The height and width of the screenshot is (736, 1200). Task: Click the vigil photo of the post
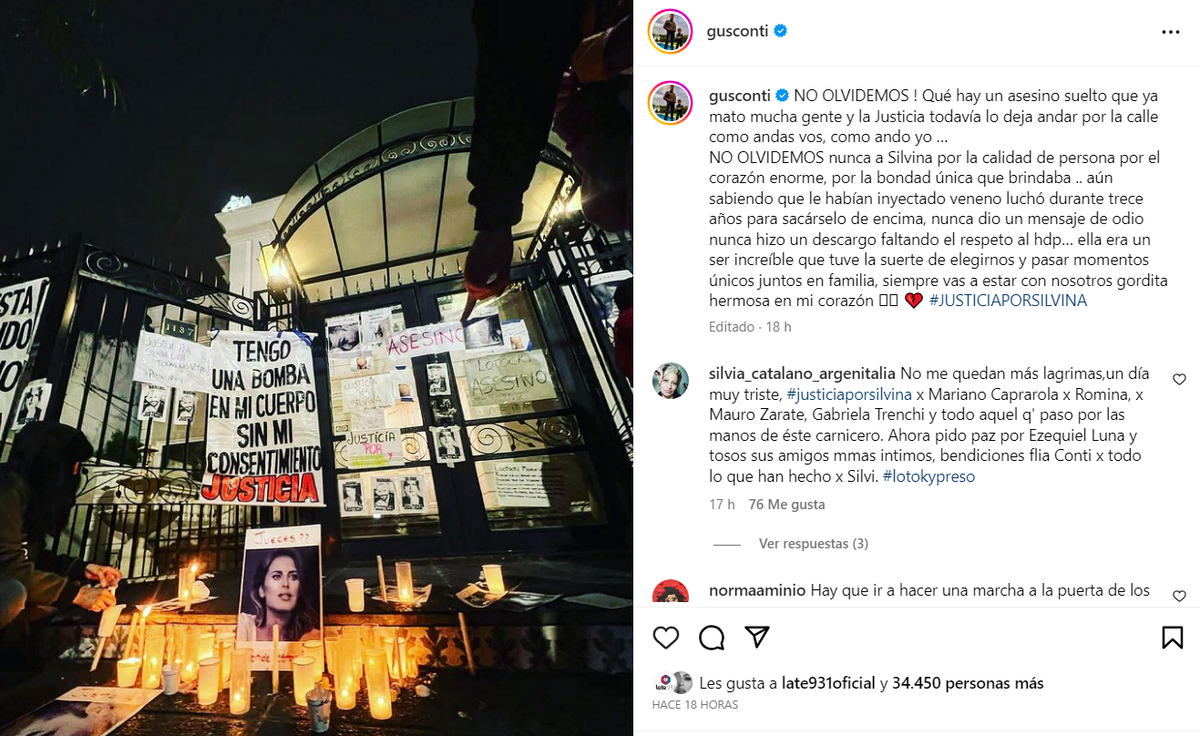pos(316,368)
